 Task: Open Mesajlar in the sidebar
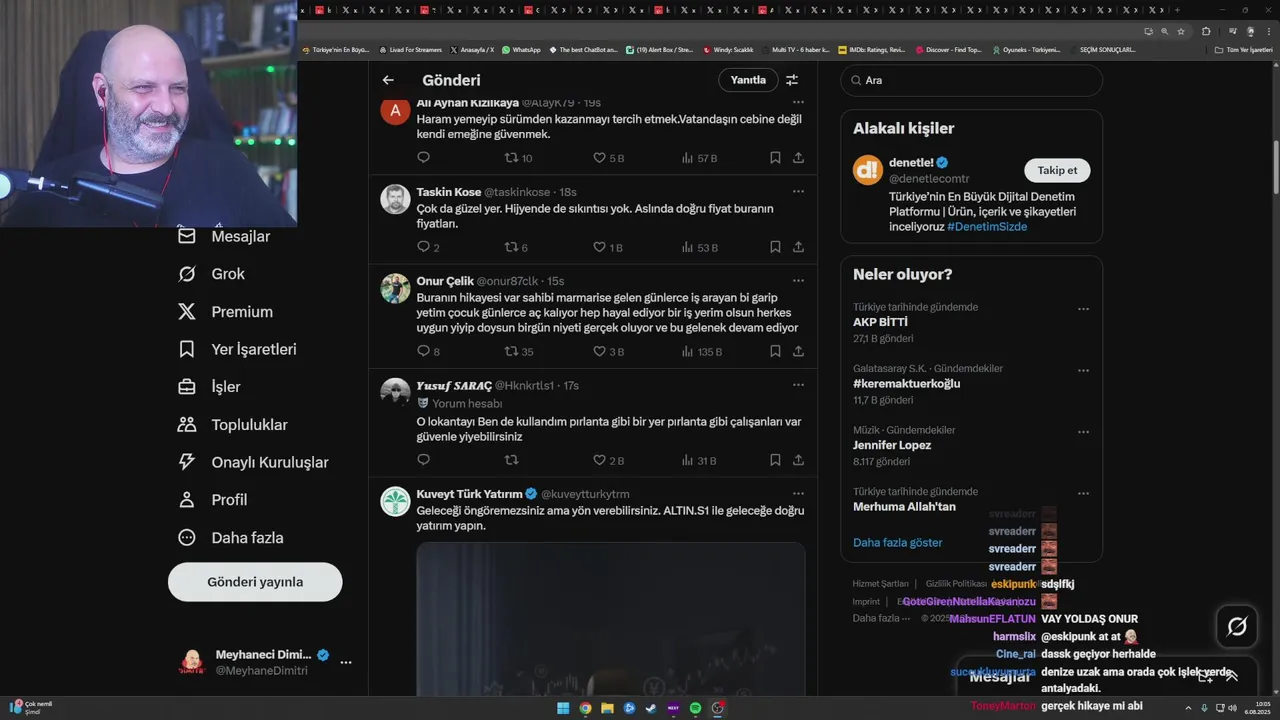pos(224,236)
